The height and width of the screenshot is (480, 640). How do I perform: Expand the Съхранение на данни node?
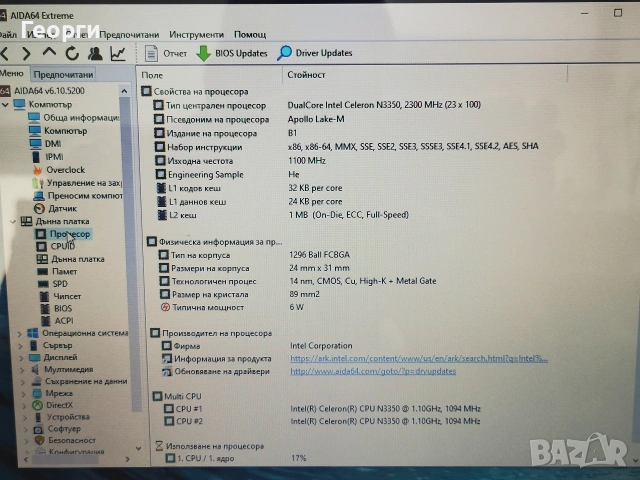(x=23, y=382)
